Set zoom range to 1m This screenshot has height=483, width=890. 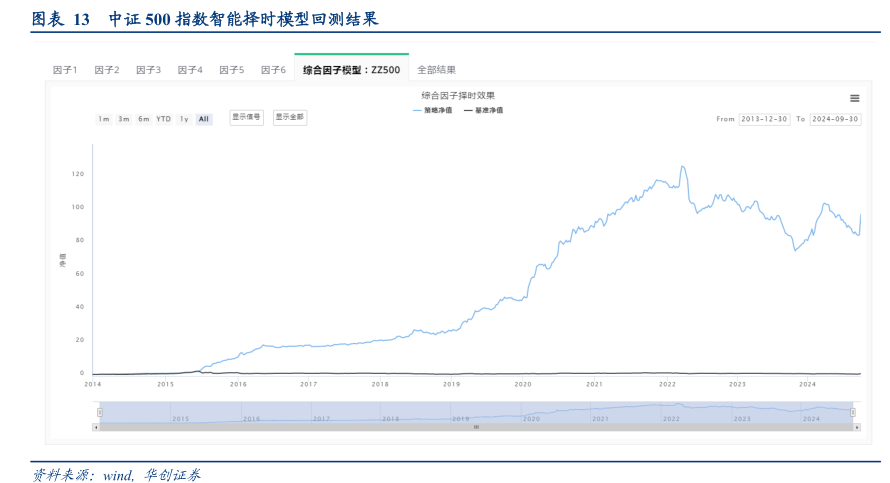click(103, 119)
